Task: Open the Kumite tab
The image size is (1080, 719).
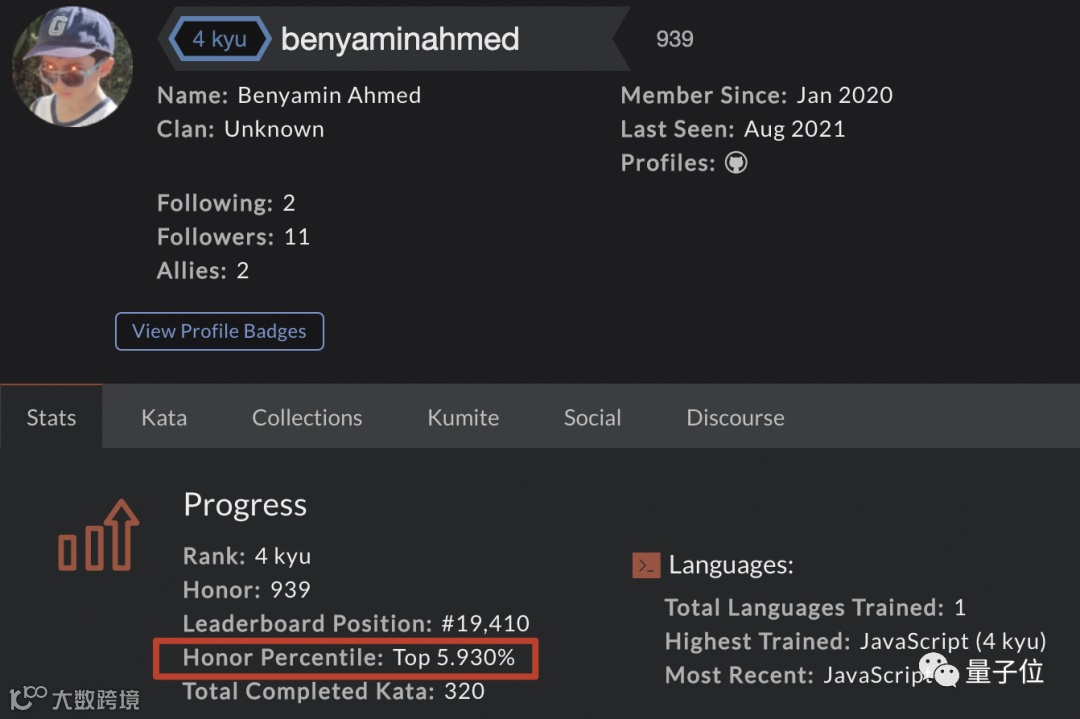Action: [463, 417]
